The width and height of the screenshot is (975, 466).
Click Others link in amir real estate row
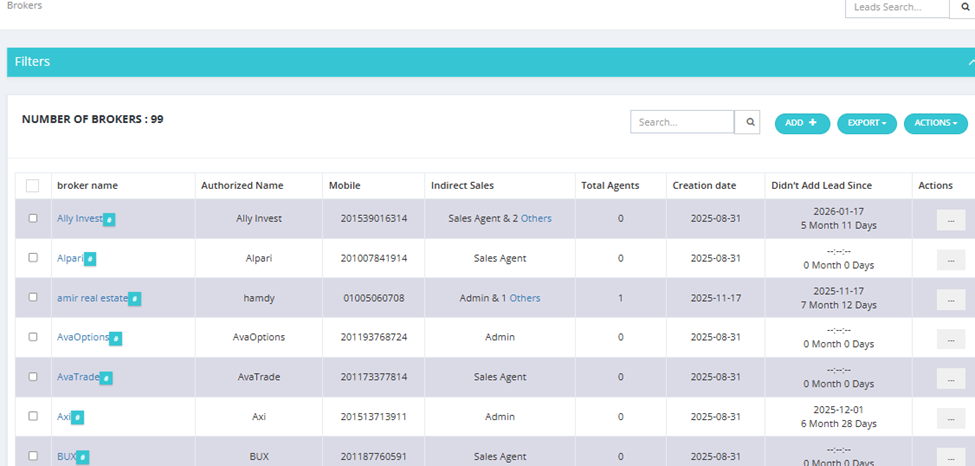pyautogui.click(x=525, y=298)
